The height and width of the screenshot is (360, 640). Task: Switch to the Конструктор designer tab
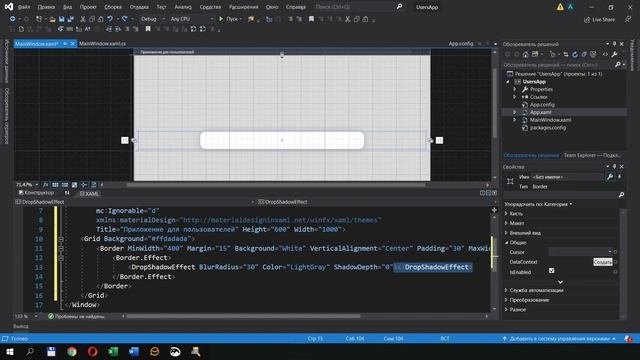tap(36, 193)
